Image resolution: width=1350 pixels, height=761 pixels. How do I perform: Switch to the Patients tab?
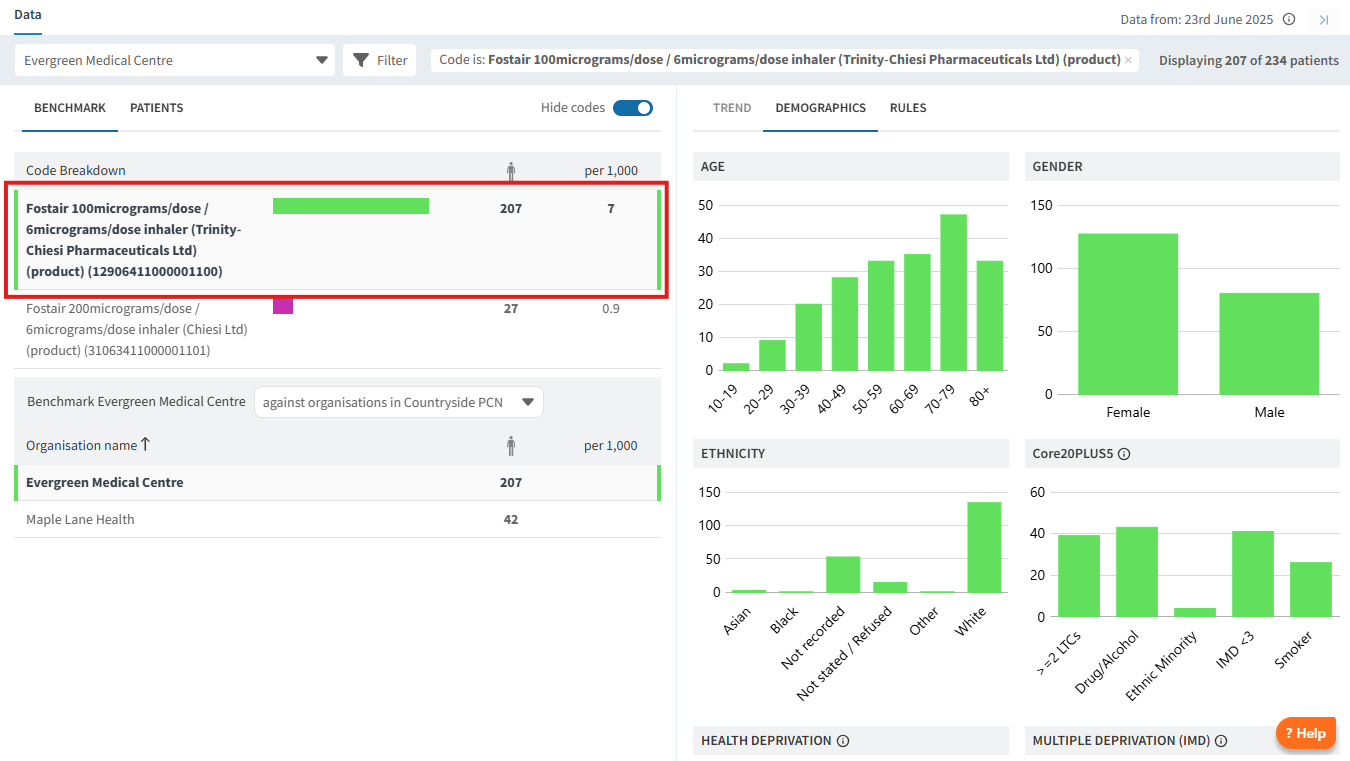coord(157,108)
